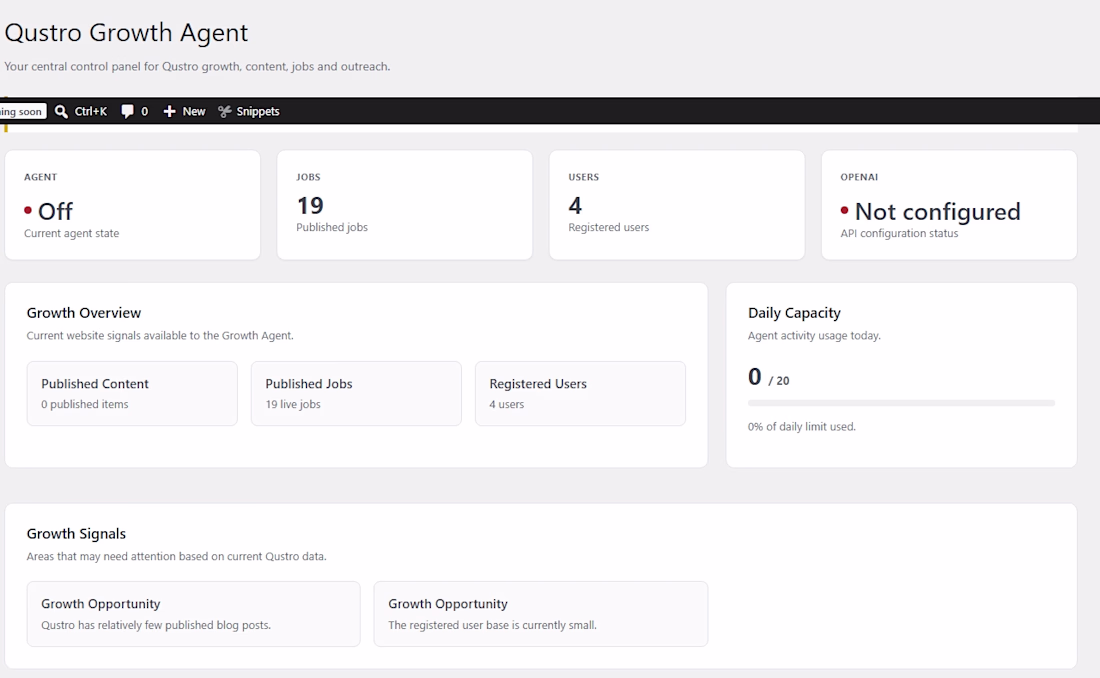Click the Snippets scissors icon
This screenshot has height=678, width=1100.
tap(224, 112)
